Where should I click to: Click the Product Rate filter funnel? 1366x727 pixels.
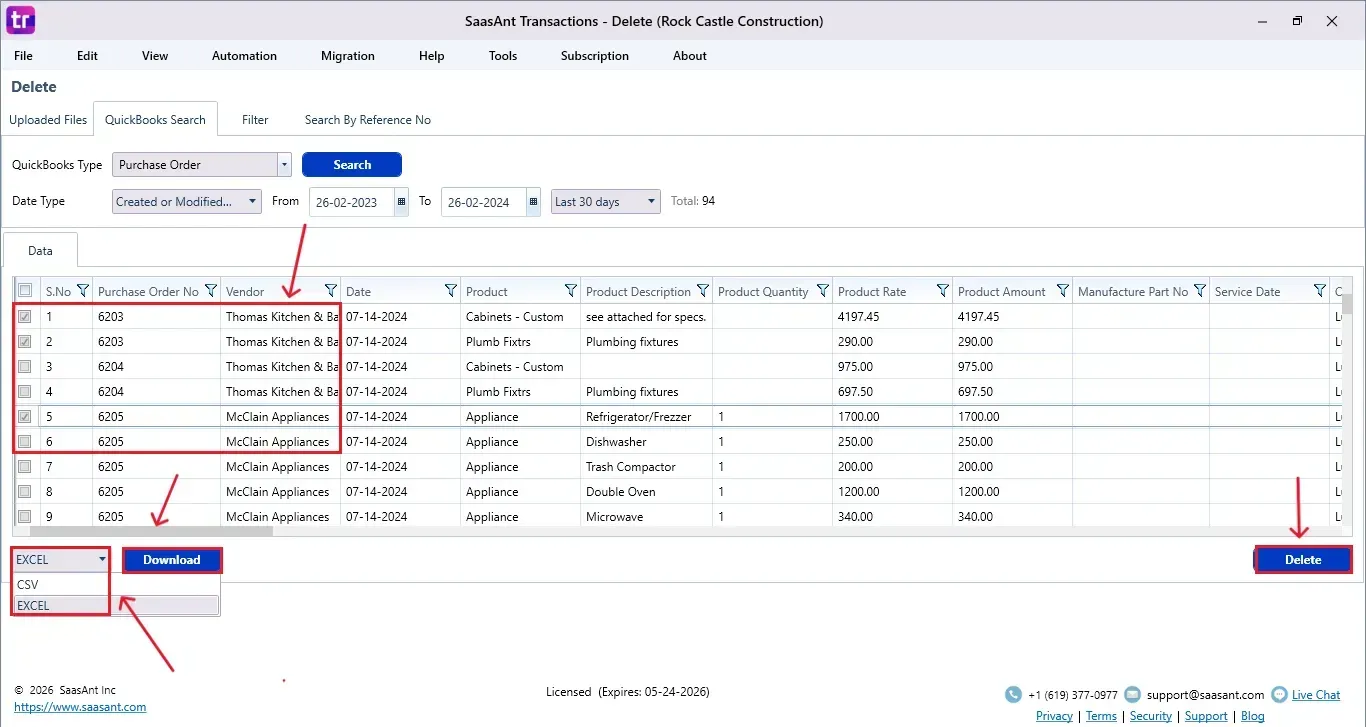tap(942, 291)
